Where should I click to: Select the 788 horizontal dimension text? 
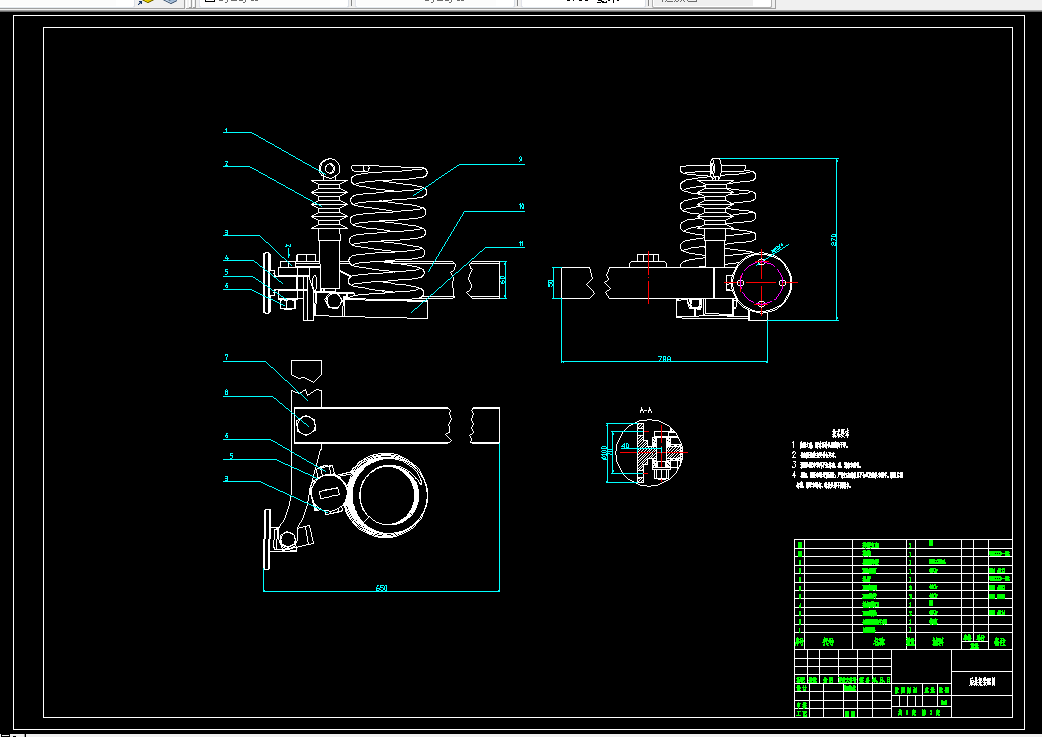pyautogui.click(x=664, y=358)
